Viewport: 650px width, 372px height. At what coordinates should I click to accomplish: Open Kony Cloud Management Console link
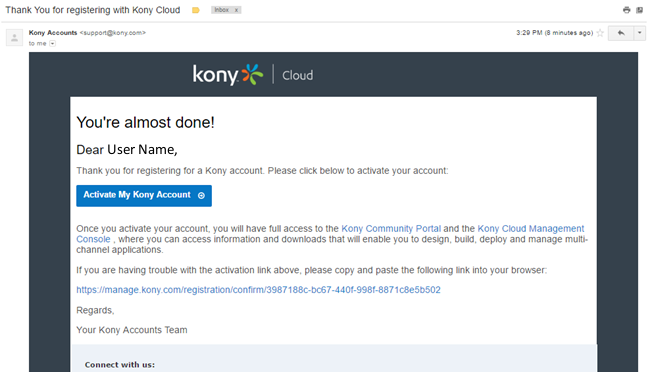click(330, 234)
